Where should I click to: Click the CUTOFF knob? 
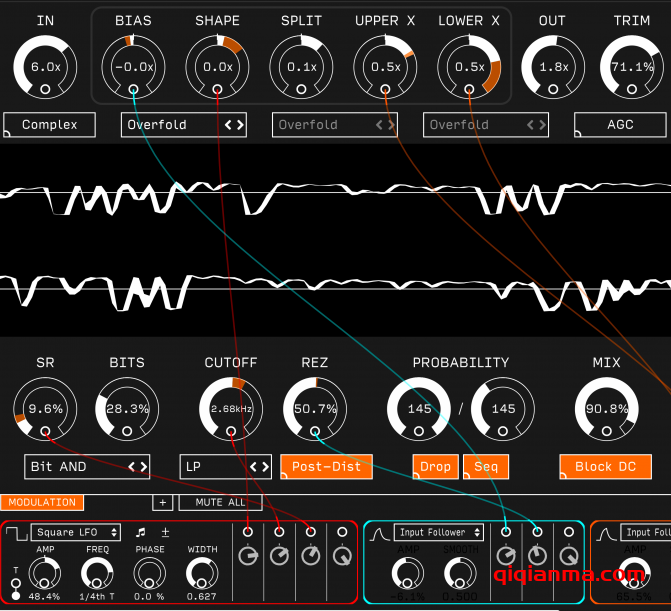(231, 408)
